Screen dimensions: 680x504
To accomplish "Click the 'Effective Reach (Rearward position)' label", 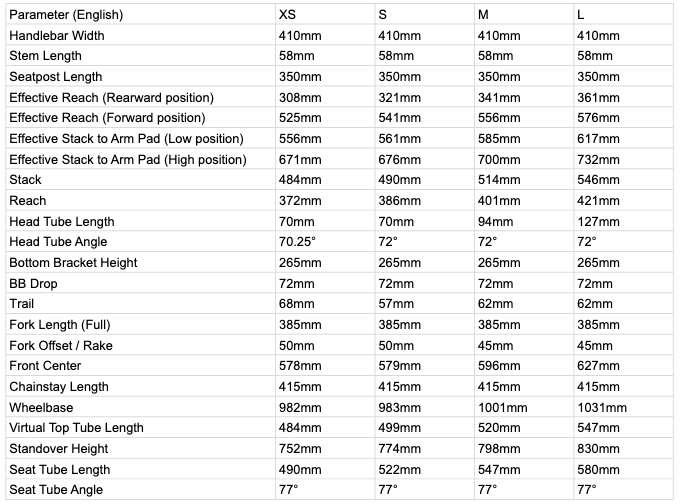I will 111,97.
